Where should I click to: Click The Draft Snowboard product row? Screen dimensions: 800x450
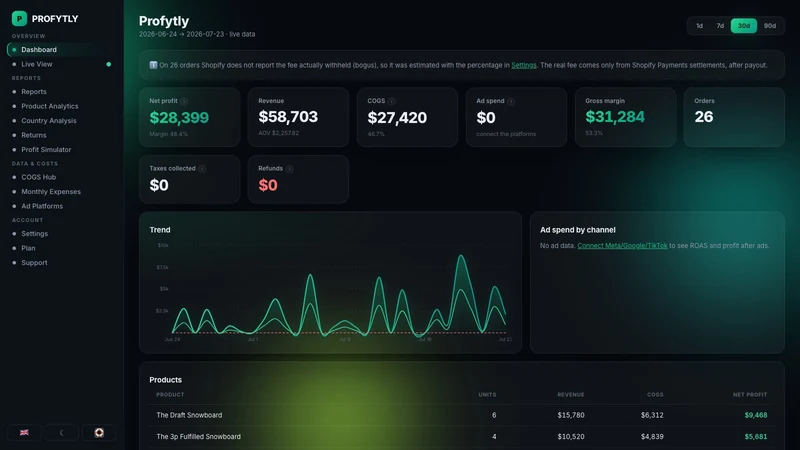coord(462,415)
